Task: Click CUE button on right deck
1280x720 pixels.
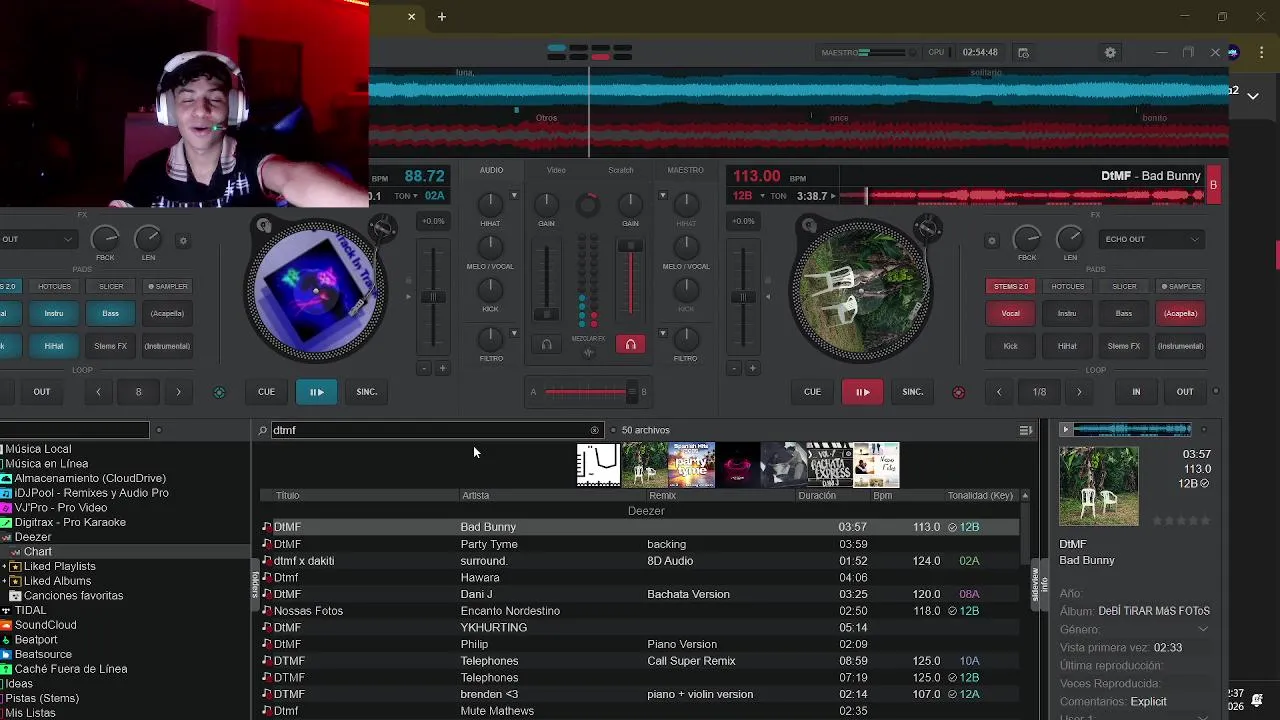Action: [x=812, y=392]
